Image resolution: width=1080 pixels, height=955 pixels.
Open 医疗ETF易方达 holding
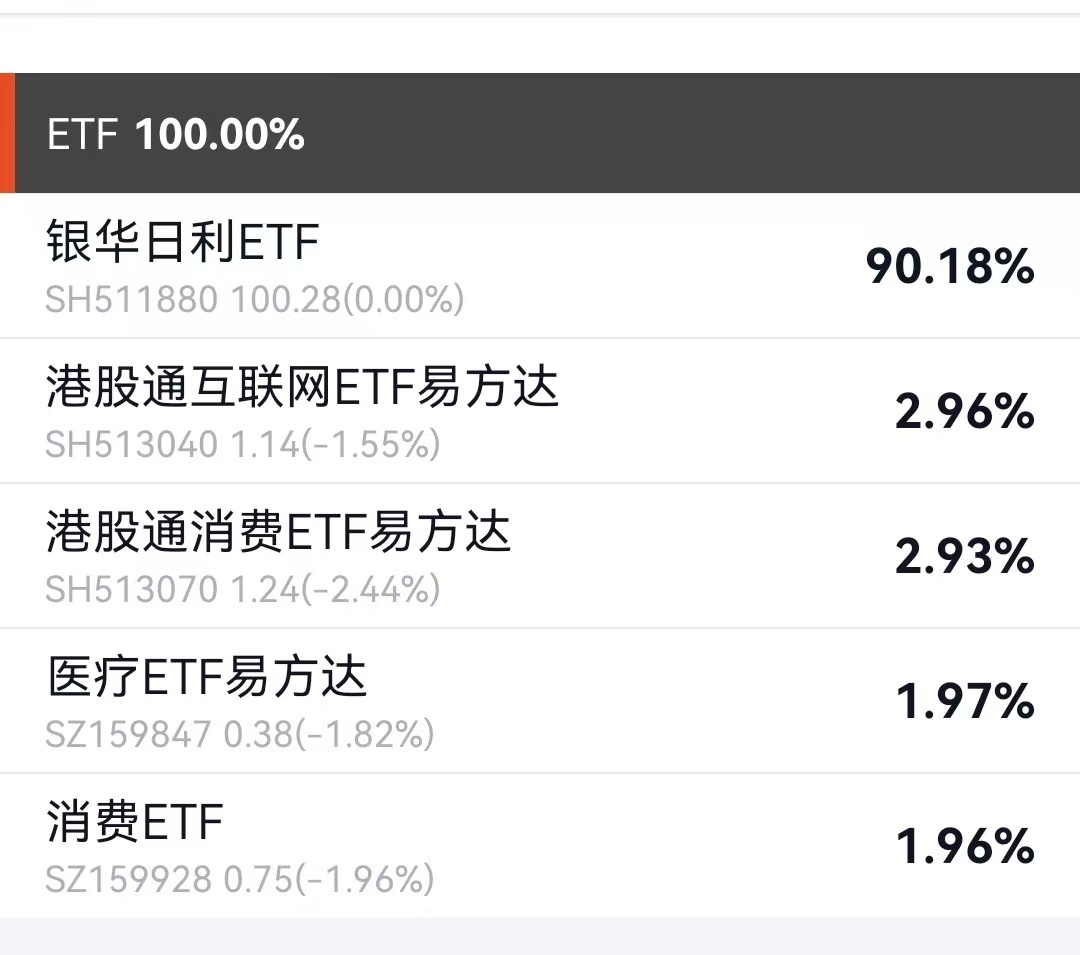pos(207,676)
